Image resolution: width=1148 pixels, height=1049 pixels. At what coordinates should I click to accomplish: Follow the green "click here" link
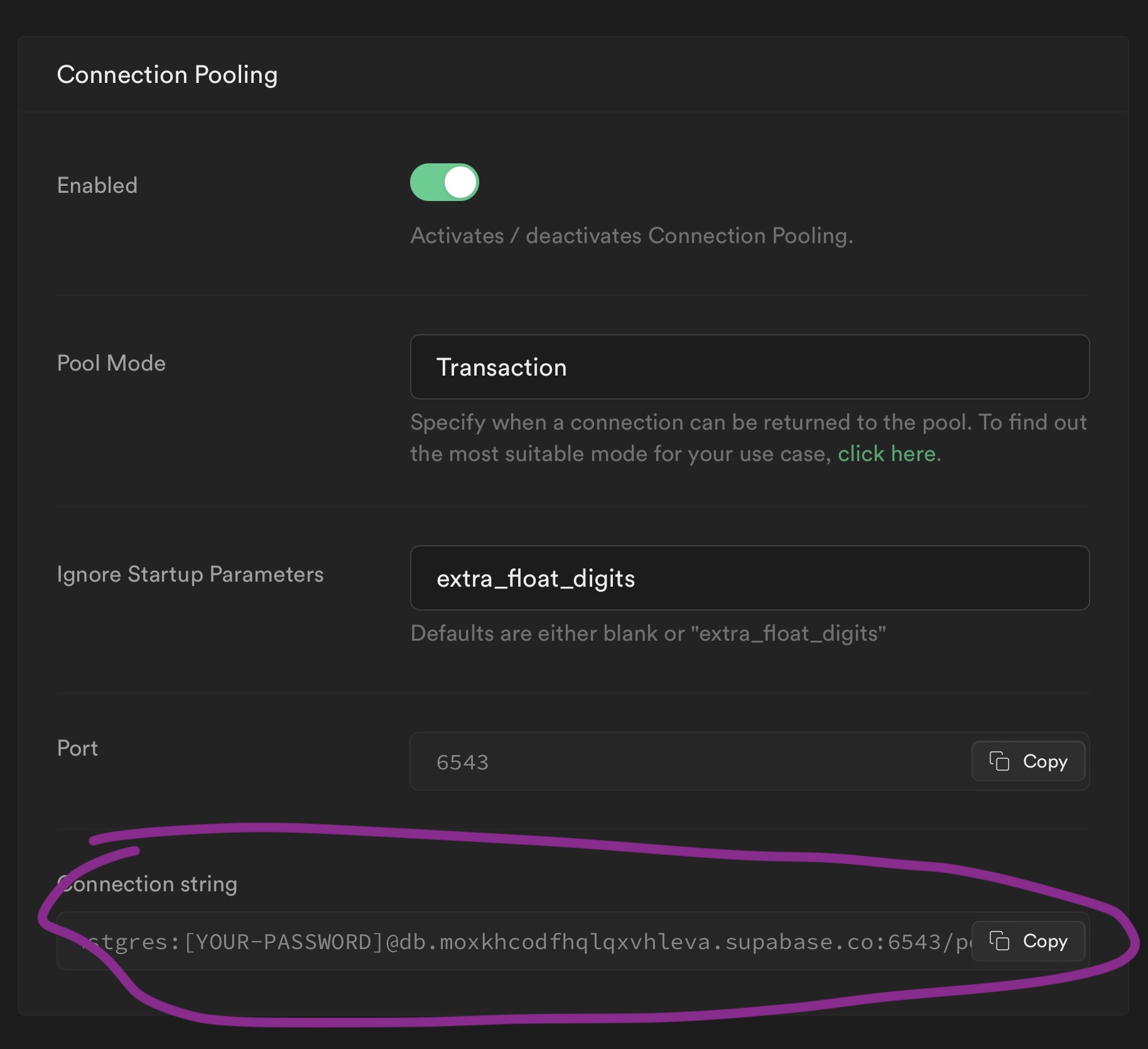point(886,454)
